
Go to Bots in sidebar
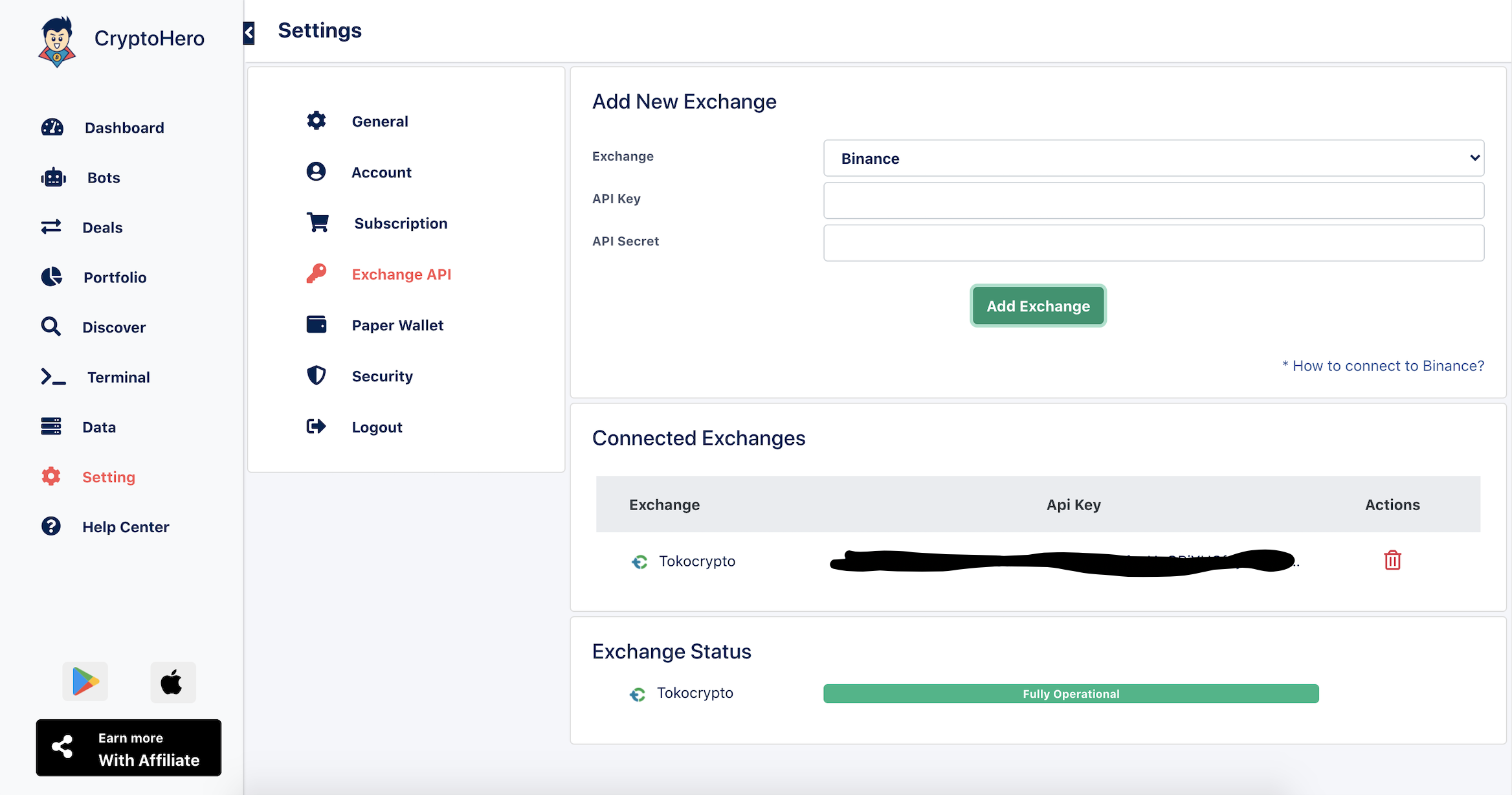click(x=104, y=177)
